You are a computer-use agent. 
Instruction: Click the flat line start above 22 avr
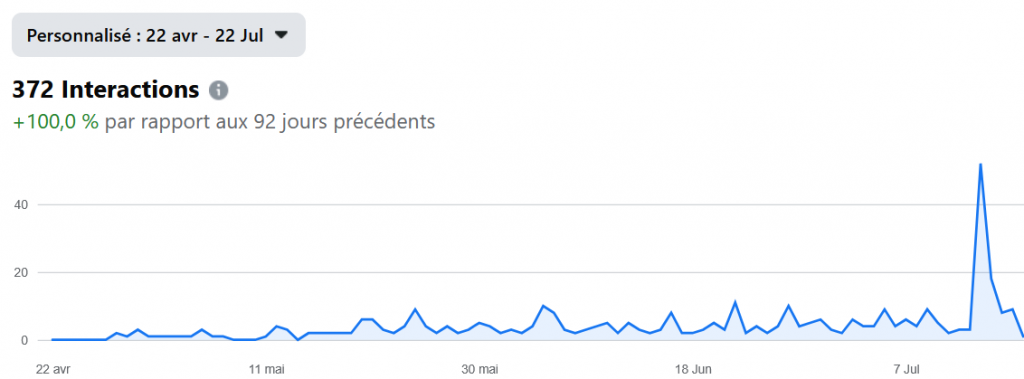pos(53,340)
